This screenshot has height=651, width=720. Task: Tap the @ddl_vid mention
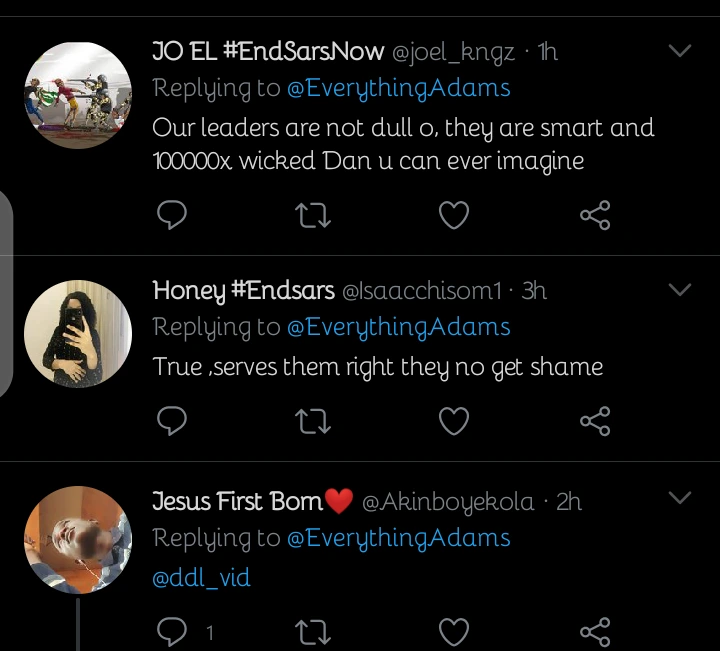pyautogui.click(x=201, y=578)
